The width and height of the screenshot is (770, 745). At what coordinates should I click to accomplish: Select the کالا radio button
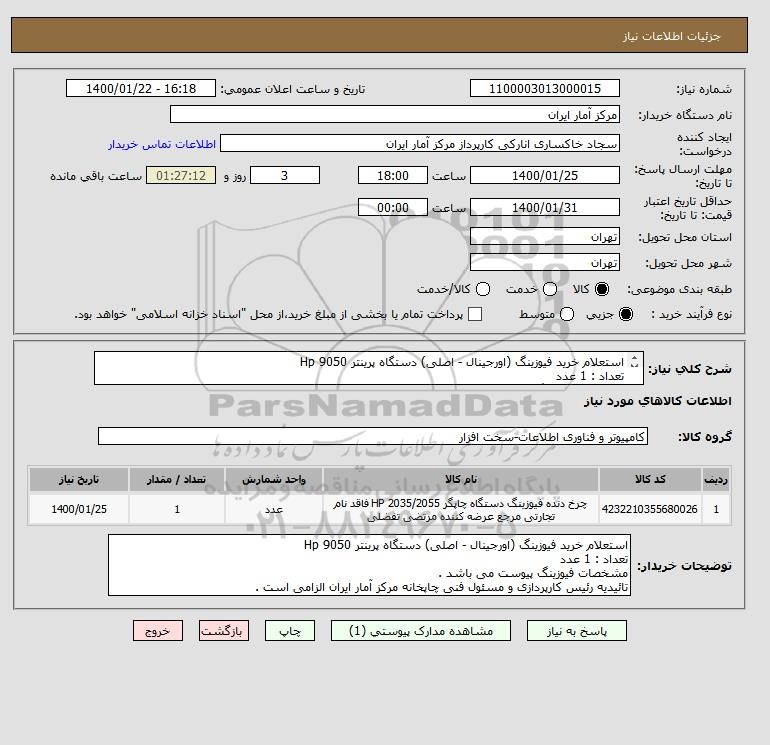602,289
